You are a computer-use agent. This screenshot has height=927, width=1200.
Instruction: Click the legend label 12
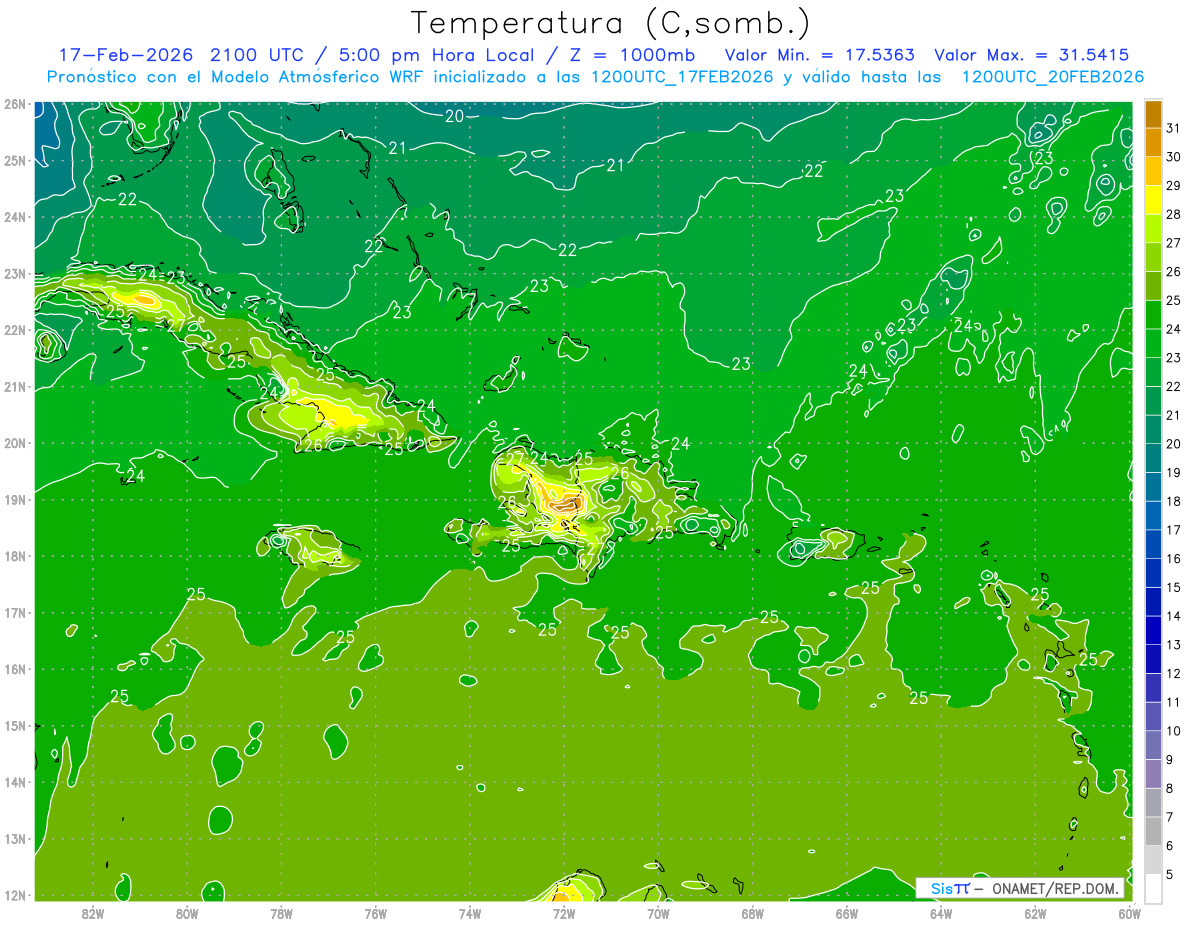1174,673
